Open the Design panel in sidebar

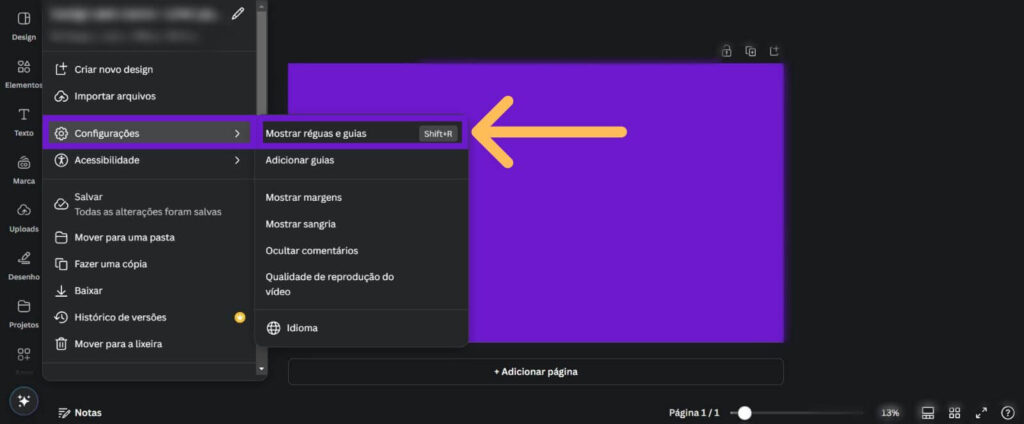23,25
